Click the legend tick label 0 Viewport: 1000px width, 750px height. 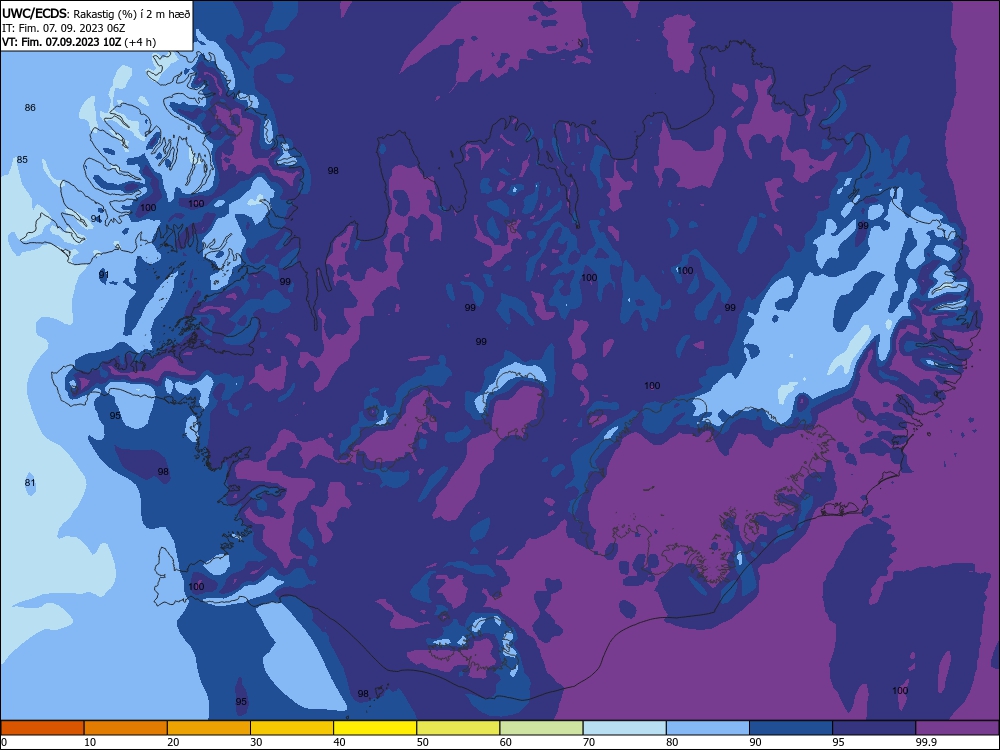pyautogui.click(x=4, y=742)
